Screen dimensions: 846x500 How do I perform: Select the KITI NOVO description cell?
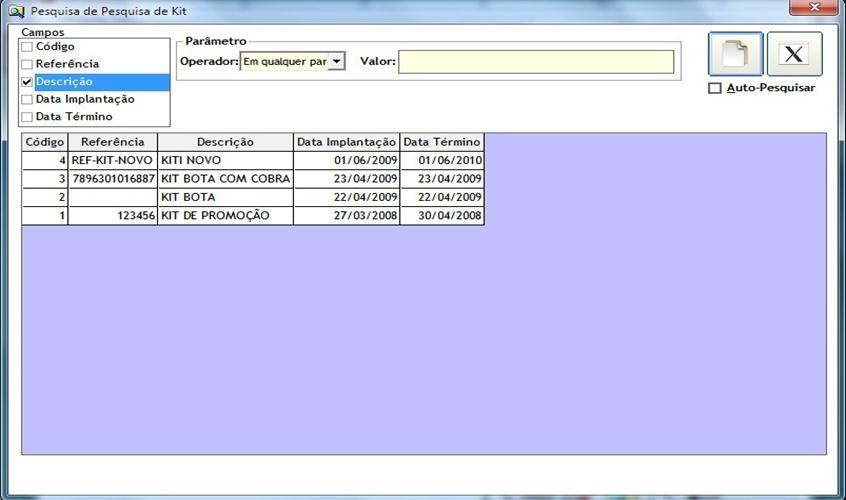226,160
